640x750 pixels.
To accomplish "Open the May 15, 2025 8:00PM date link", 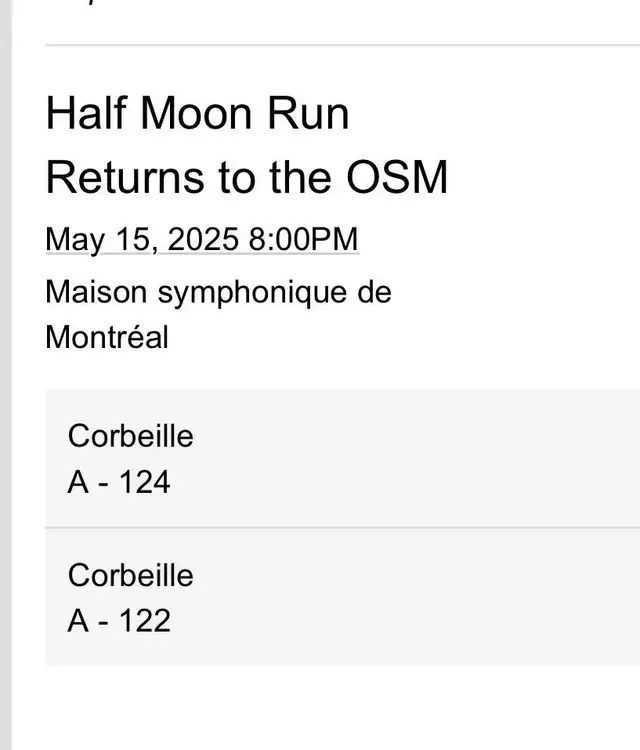I will pyautogui.click(x=202, y=239).
